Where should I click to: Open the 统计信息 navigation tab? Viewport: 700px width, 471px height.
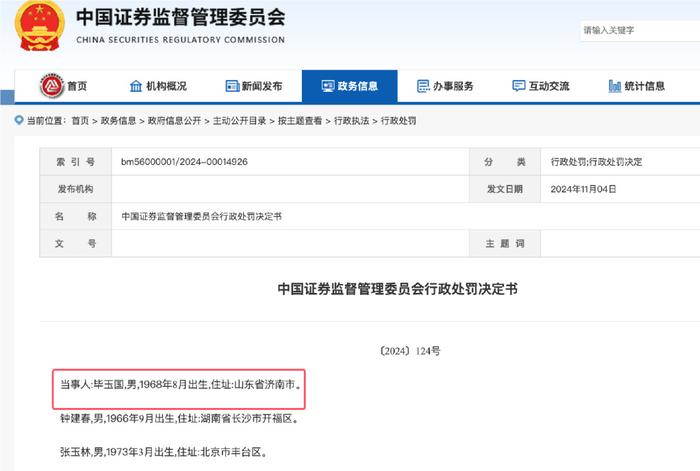637,86
